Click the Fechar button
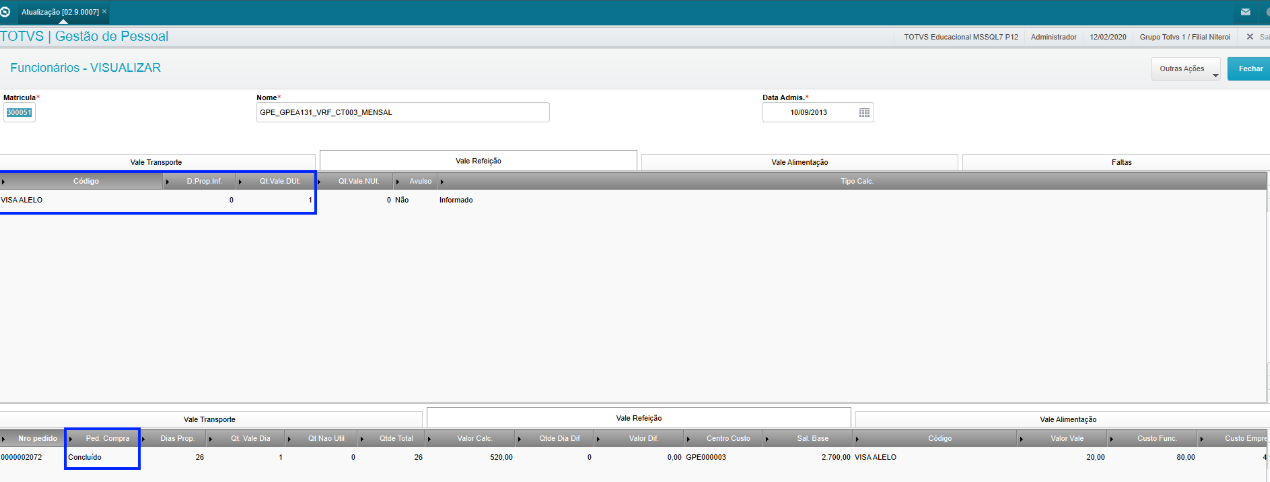Image resolution: width=1270 pixels, height=482 pixels. (x=1250, y=69)
